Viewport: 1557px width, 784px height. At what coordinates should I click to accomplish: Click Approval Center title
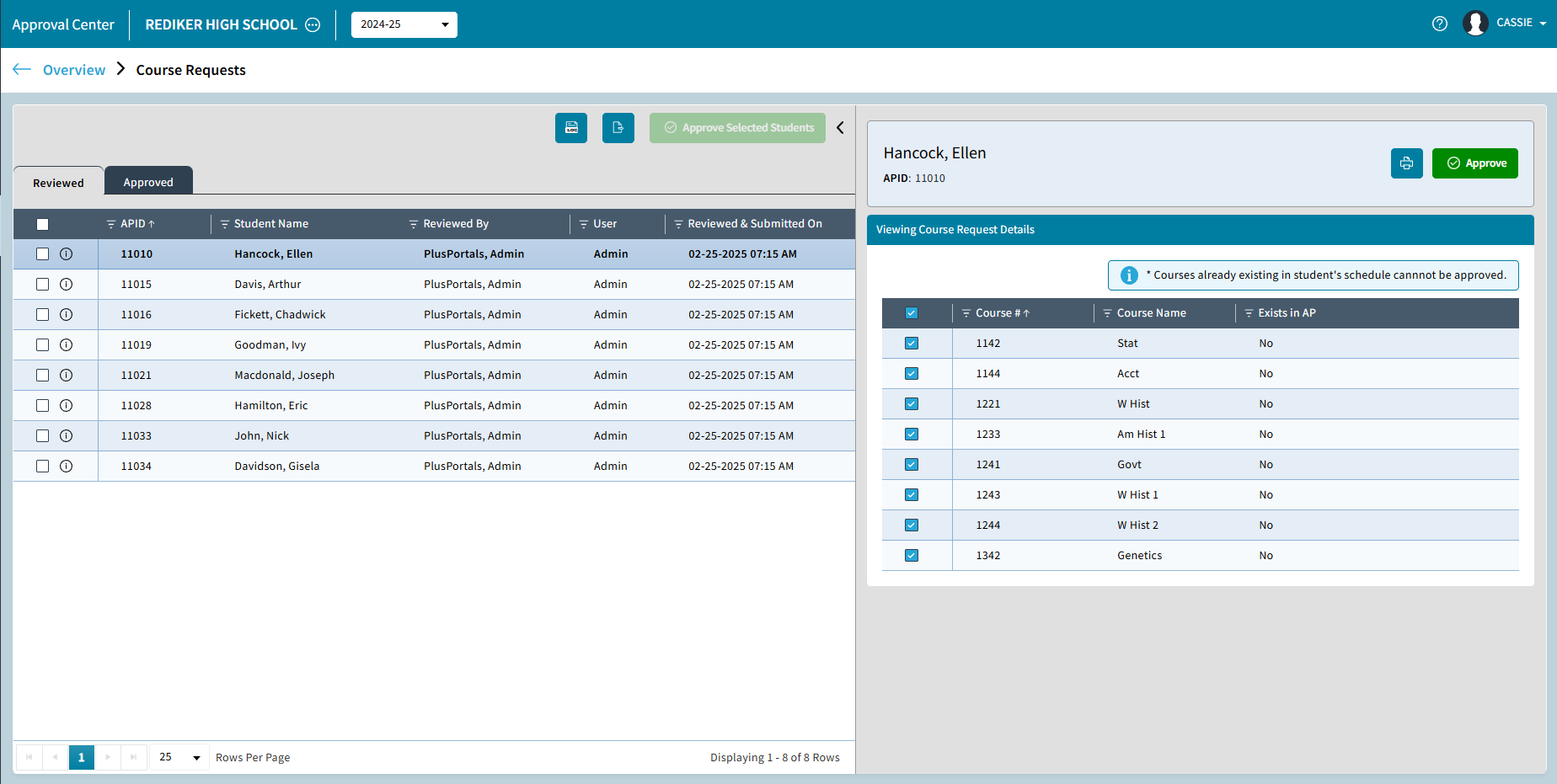63,24
